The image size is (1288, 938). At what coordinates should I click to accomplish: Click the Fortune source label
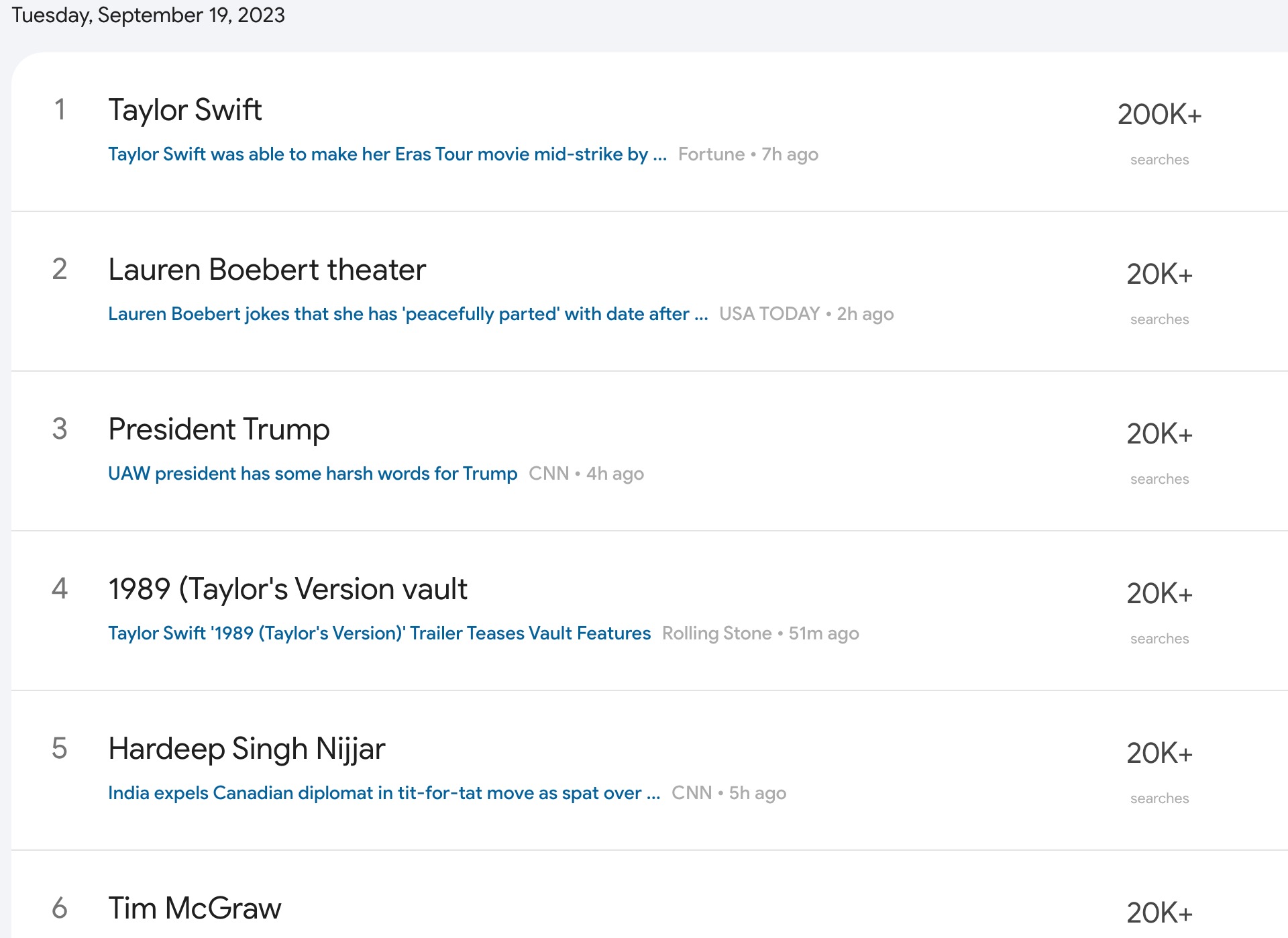pos(711,154)
